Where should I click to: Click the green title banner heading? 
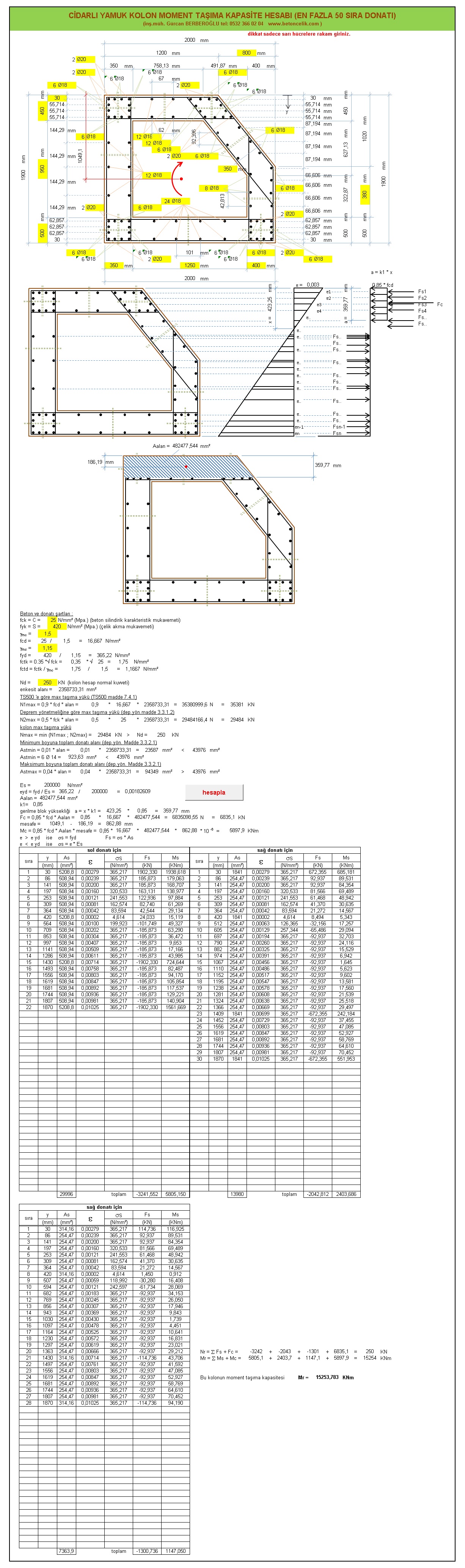tap(232, 15)
